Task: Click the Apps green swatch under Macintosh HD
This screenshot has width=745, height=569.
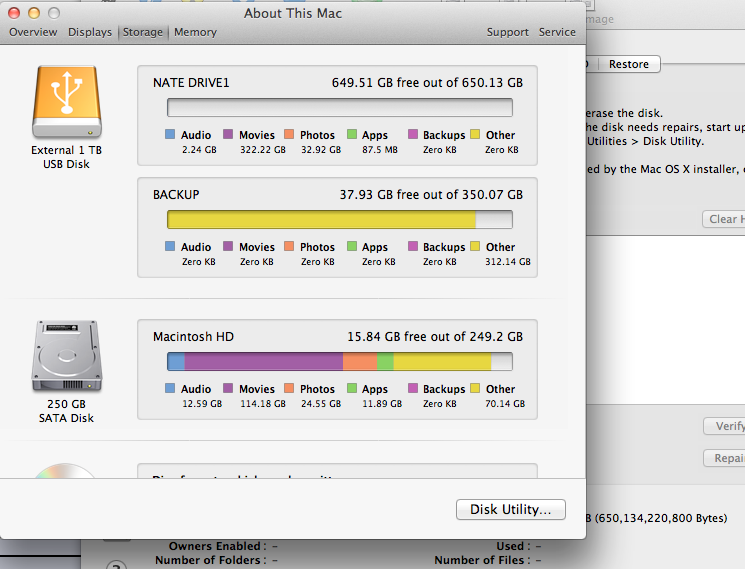Action: pos(352,388)
